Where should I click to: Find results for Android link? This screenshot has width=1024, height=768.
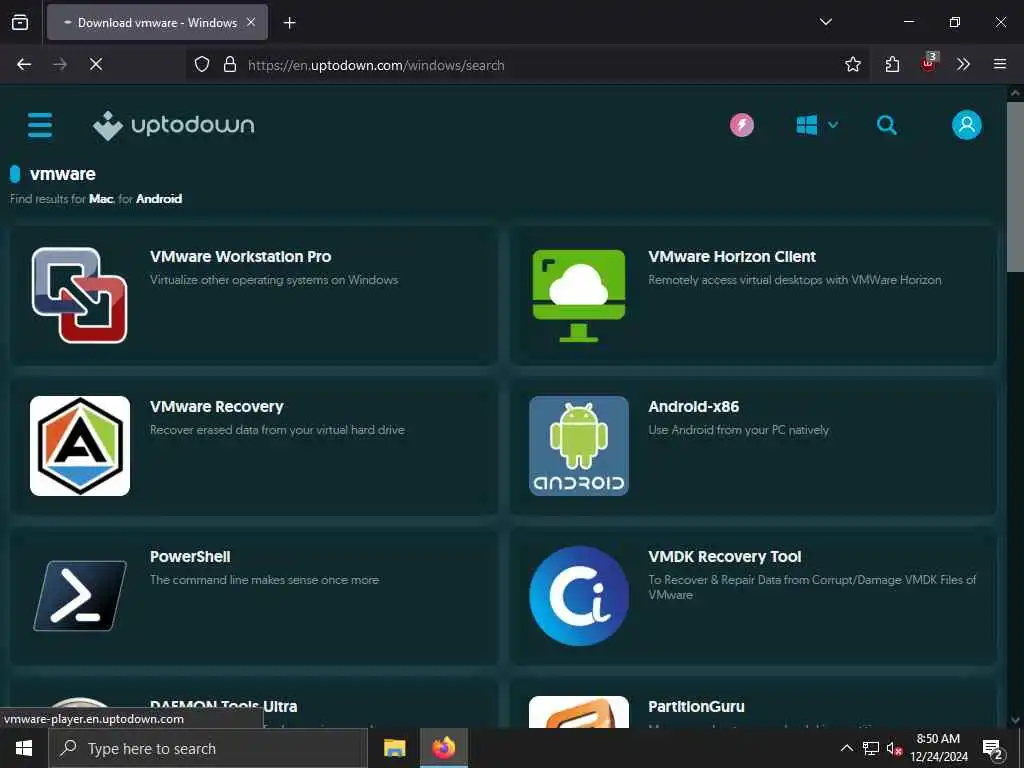159,199
